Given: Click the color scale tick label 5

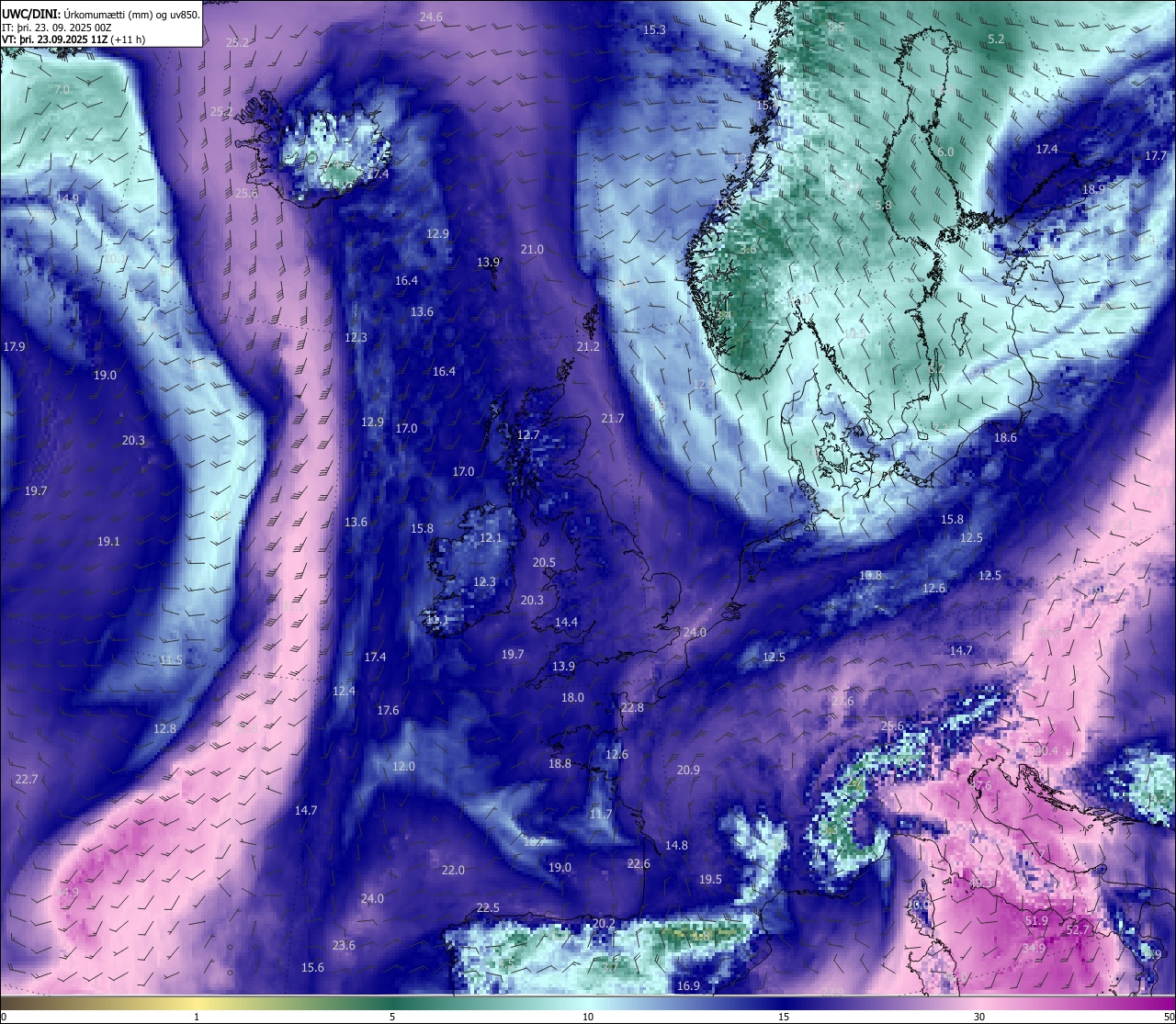Looking at the screenshot, I should click(x=392, y=1017).
